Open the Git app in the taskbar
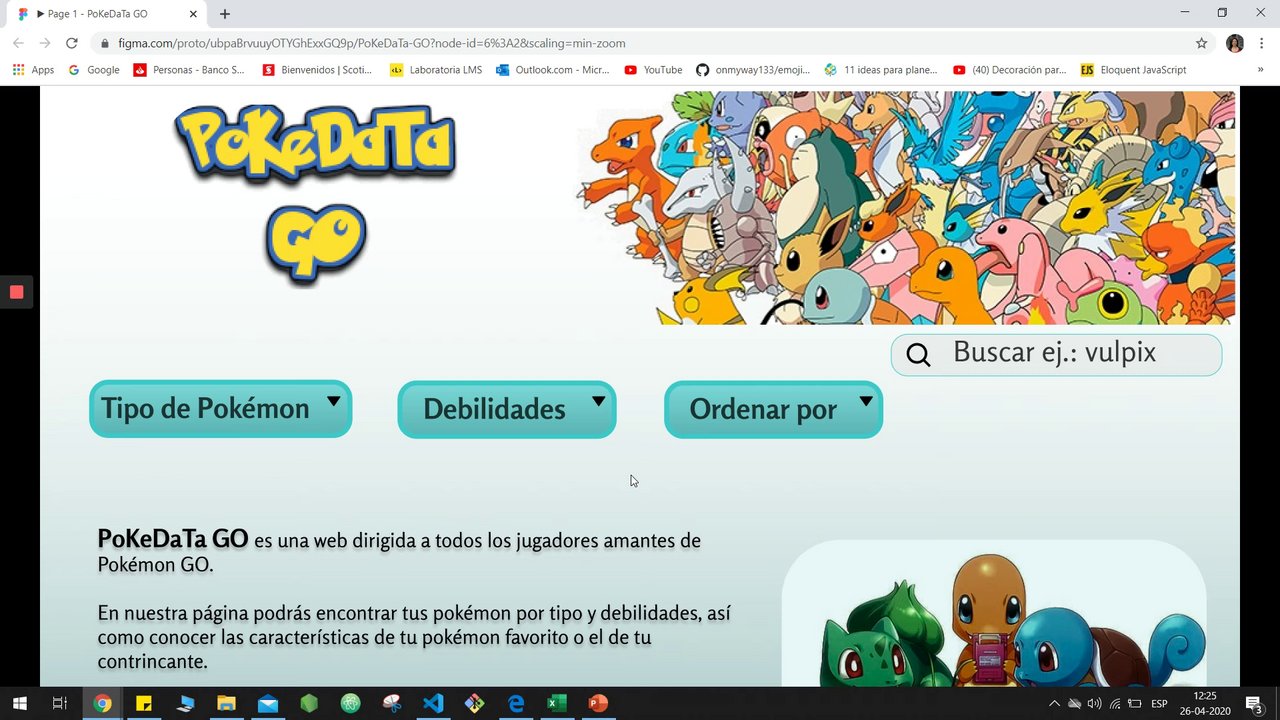1280x720 pixels. (474, 704)
